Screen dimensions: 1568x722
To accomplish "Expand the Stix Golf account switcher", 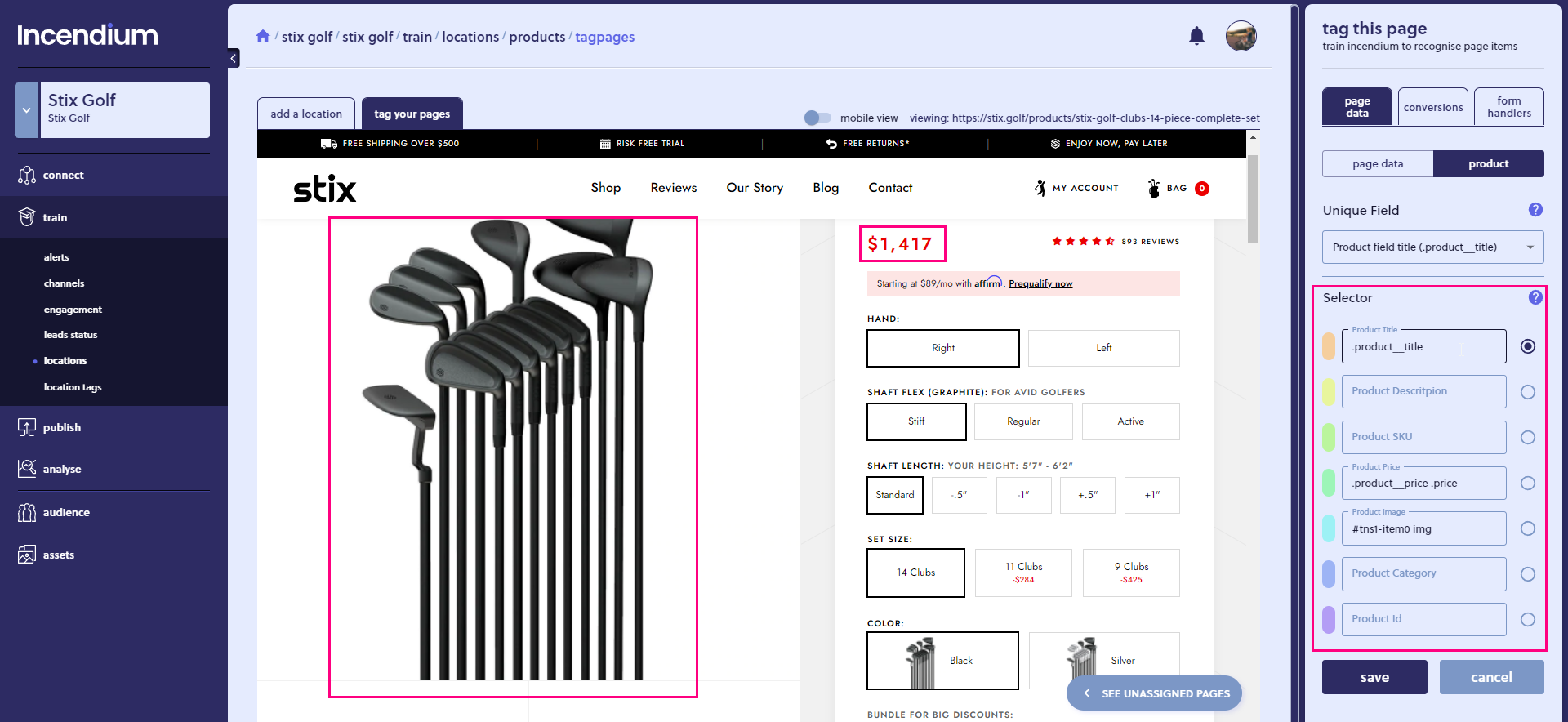I will 27,110.
